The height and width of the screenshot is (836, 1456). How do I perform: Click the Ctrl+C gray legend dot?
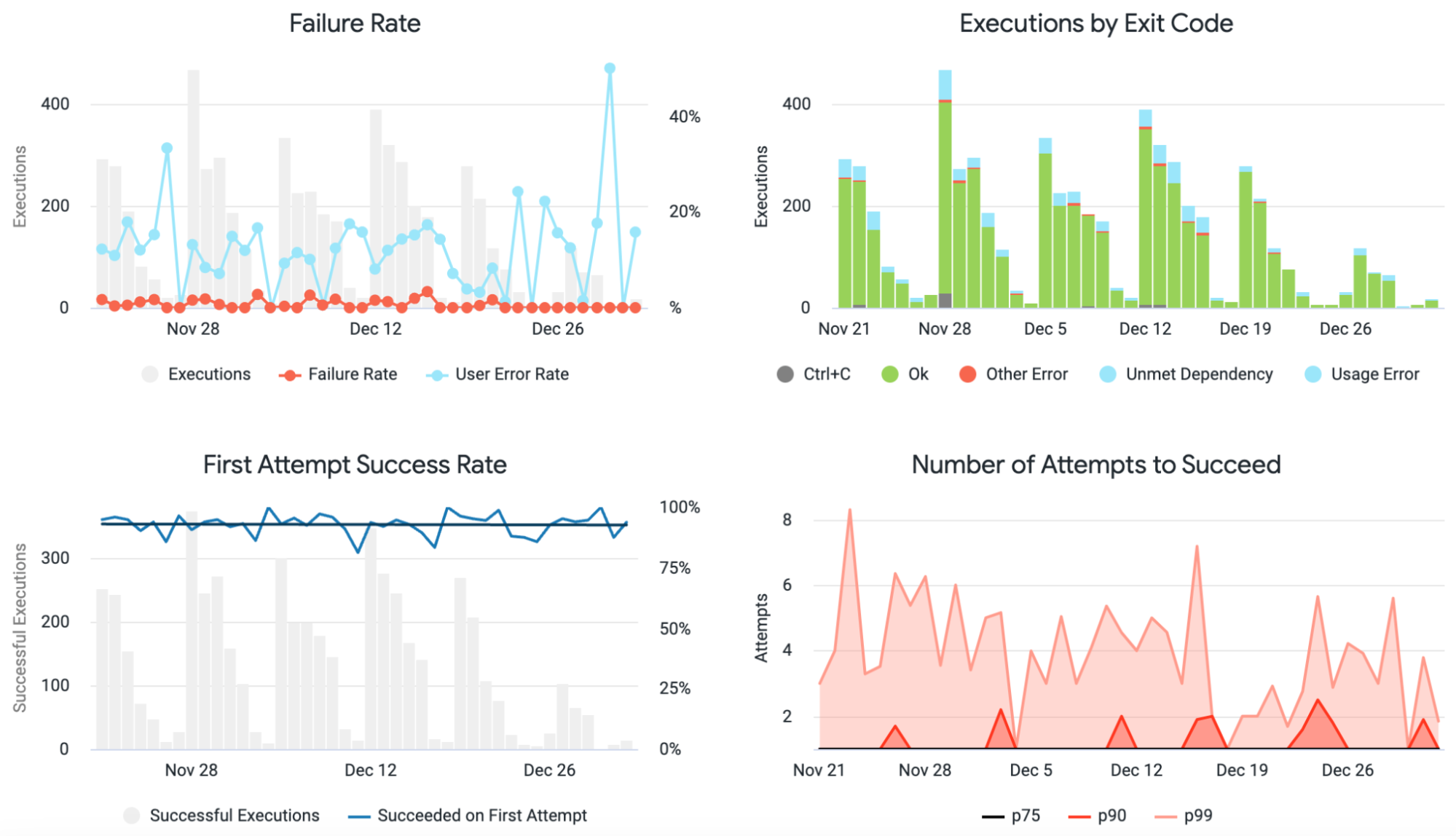(x=785, y=374)
